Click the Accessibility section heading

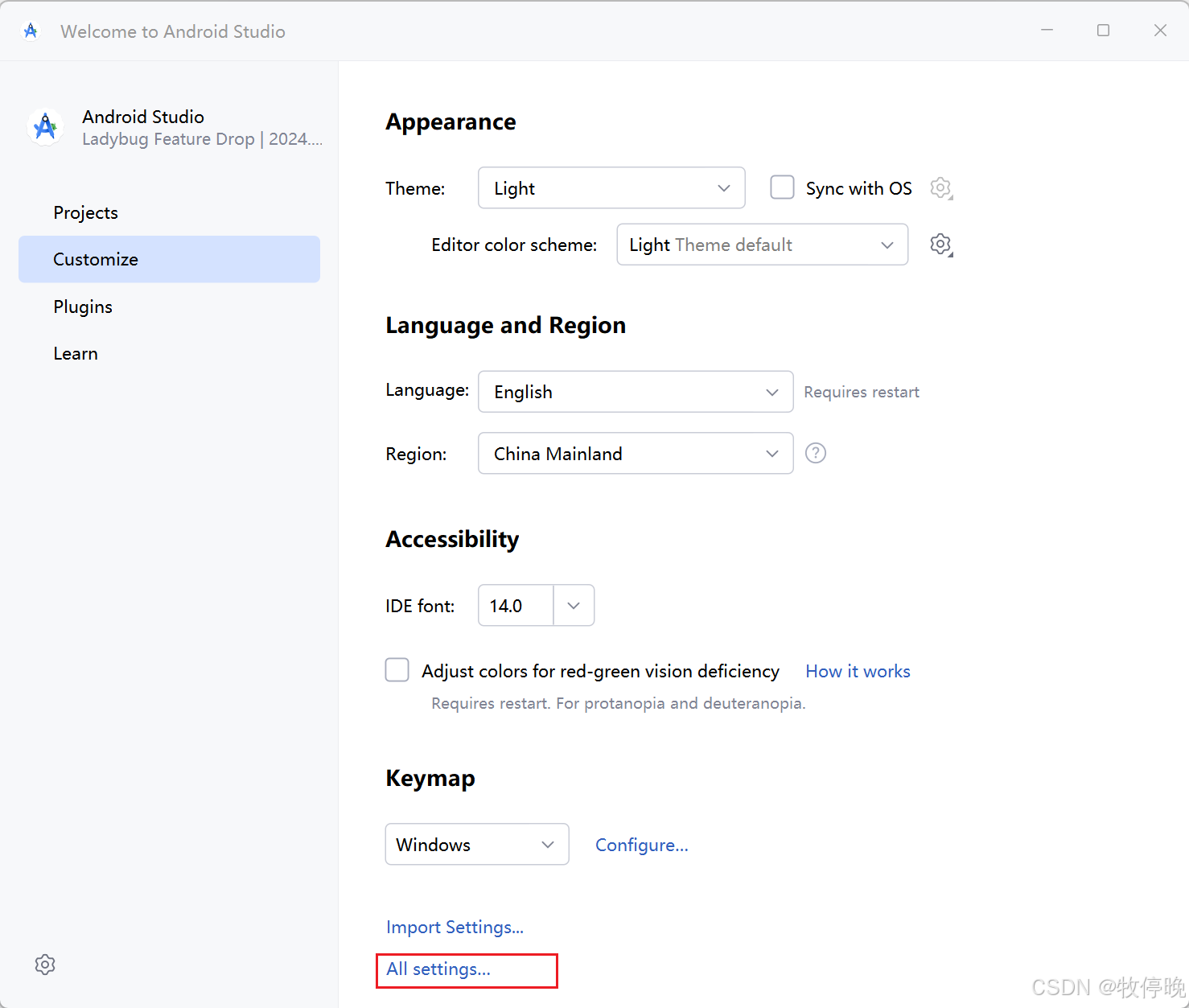(452, 539)
